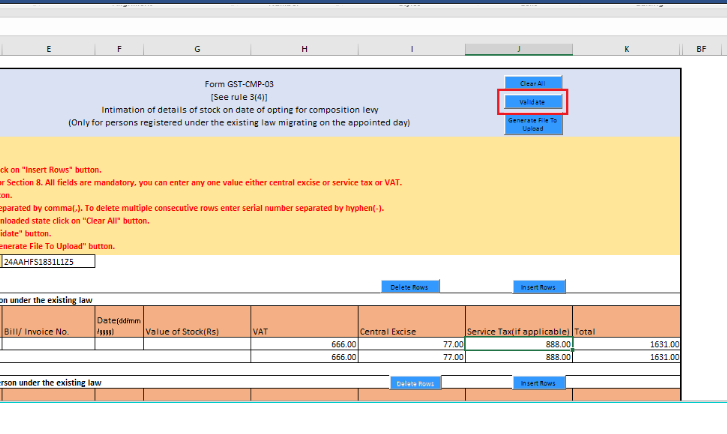Click the VAT cell containing 666.00 in first row

point(303,344)
